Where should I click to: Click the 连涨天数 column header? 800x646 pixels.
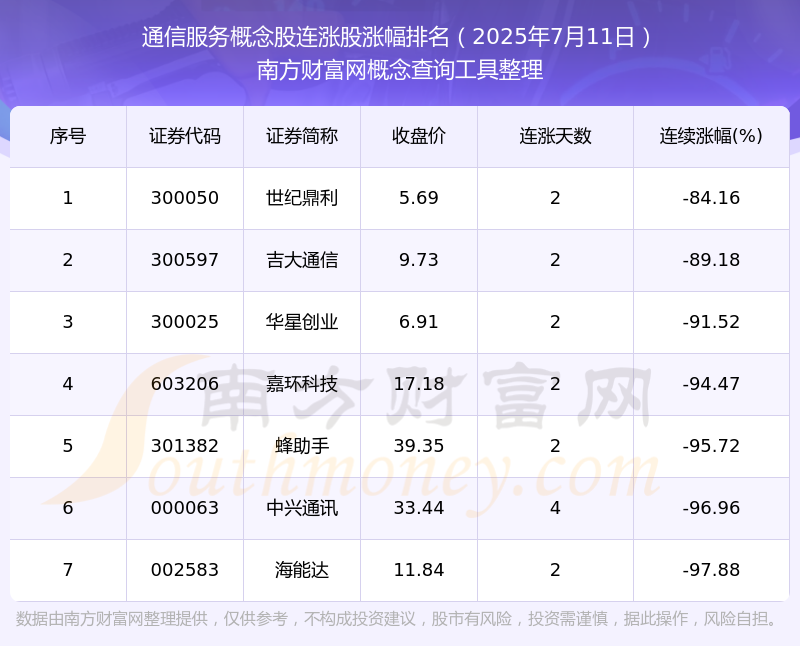click(x=555, y=136)
